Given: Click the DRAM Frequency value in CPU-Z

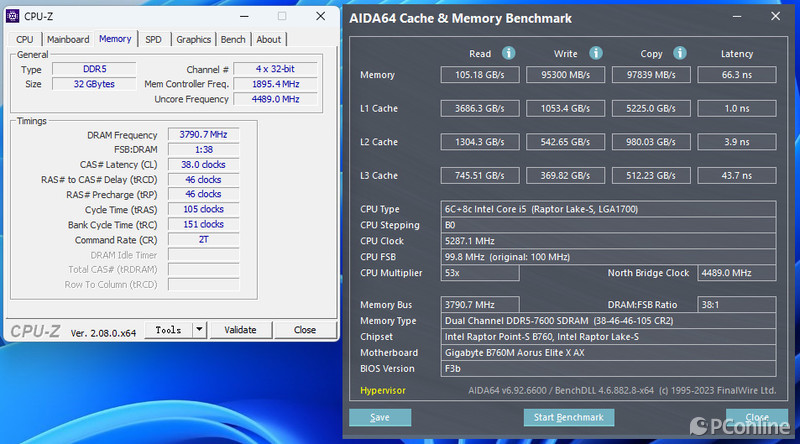Looking at the screenshot, I should [204, 135].
